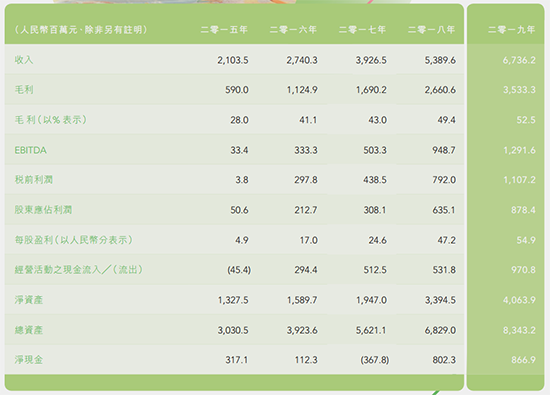Click the pre-tax profit value 792.0

click(444, 180)
